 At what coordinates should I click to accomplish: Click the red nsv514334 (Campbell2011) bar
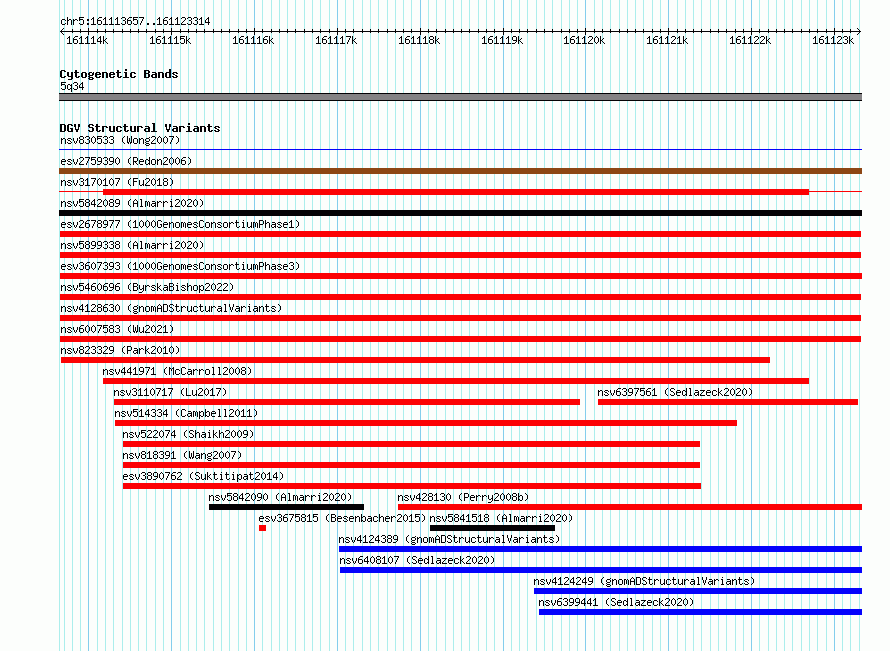point(426,423)
